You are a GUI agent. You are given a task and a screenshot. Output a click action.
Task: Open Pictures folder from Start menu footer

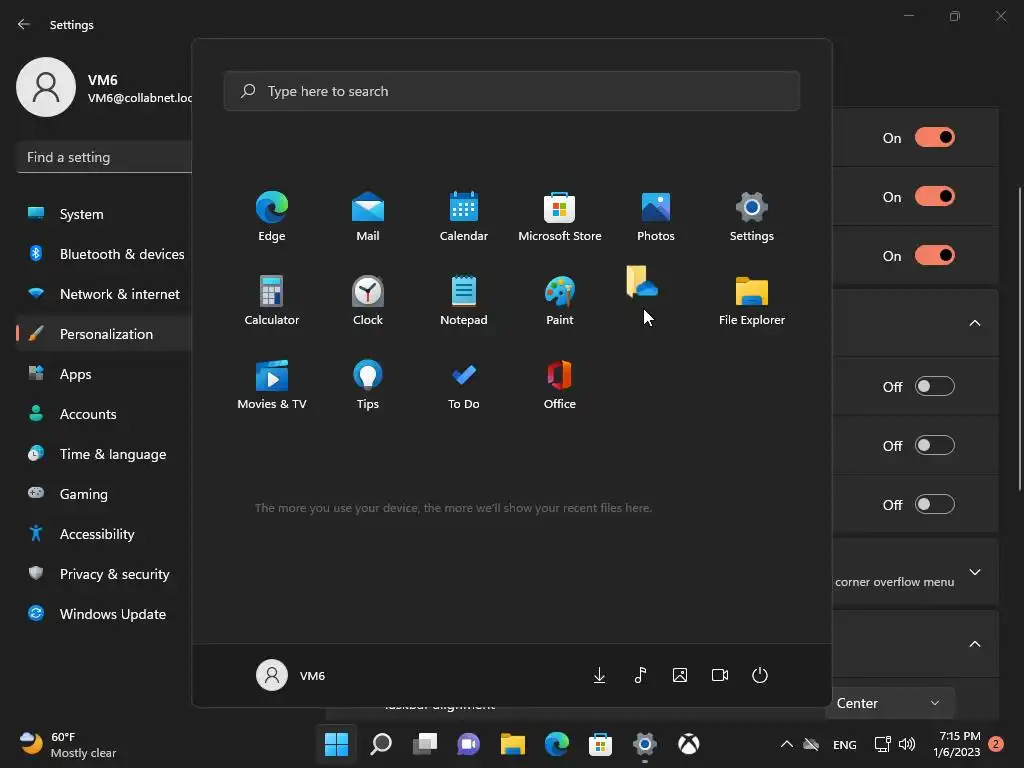click(680, 675)
